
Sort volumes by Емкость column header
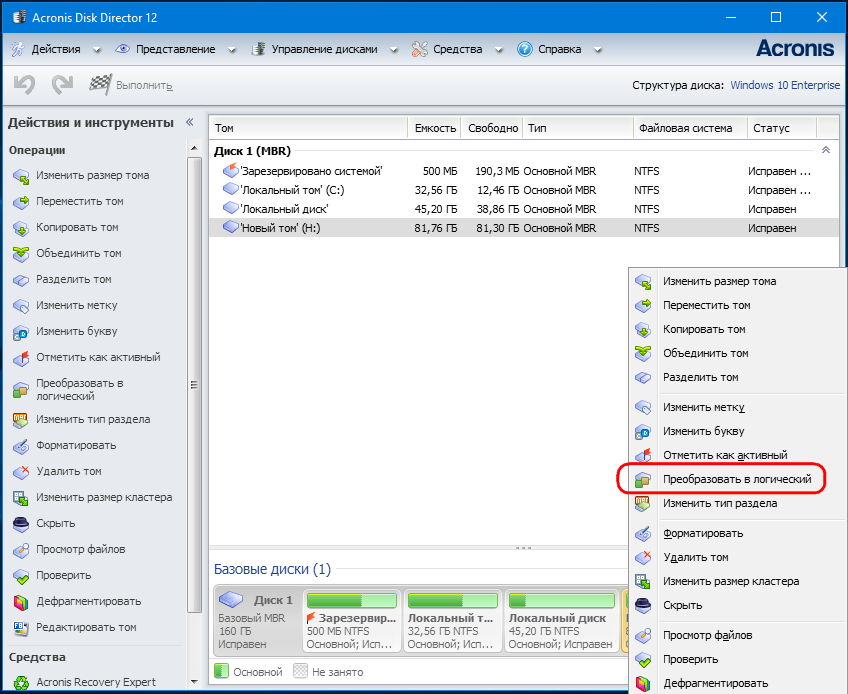pos(435,128)
